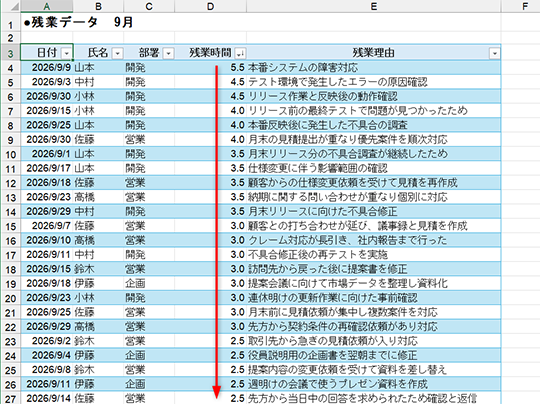Open the 残業理由 column filter dropdown
The height and width of the screenshot is (404, 540).
pos(495,53)
